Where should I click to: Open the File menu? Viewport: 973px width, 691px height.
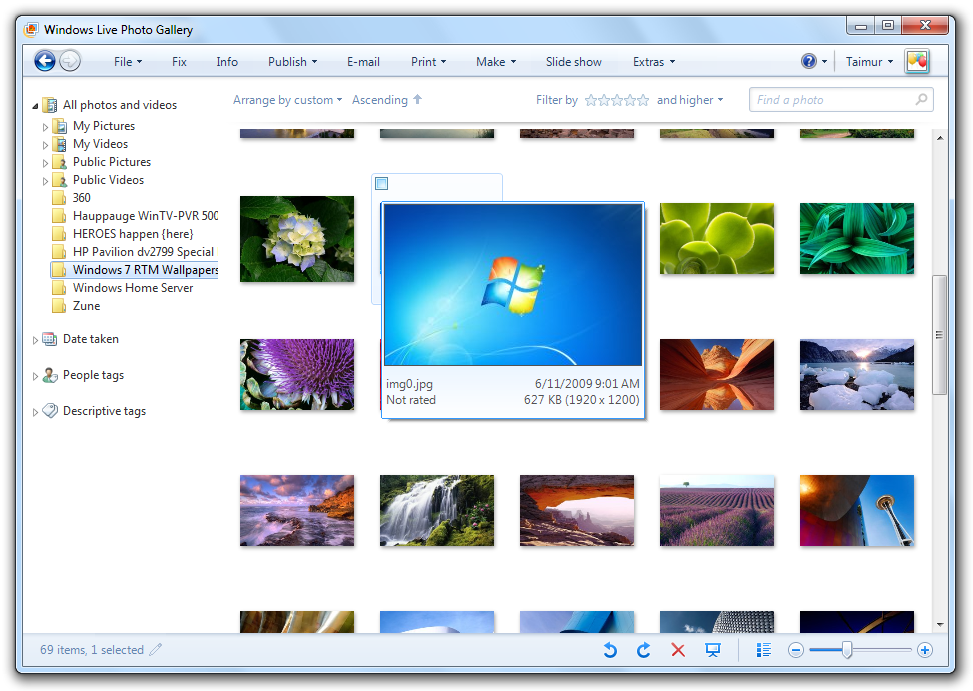coord(127,62)
